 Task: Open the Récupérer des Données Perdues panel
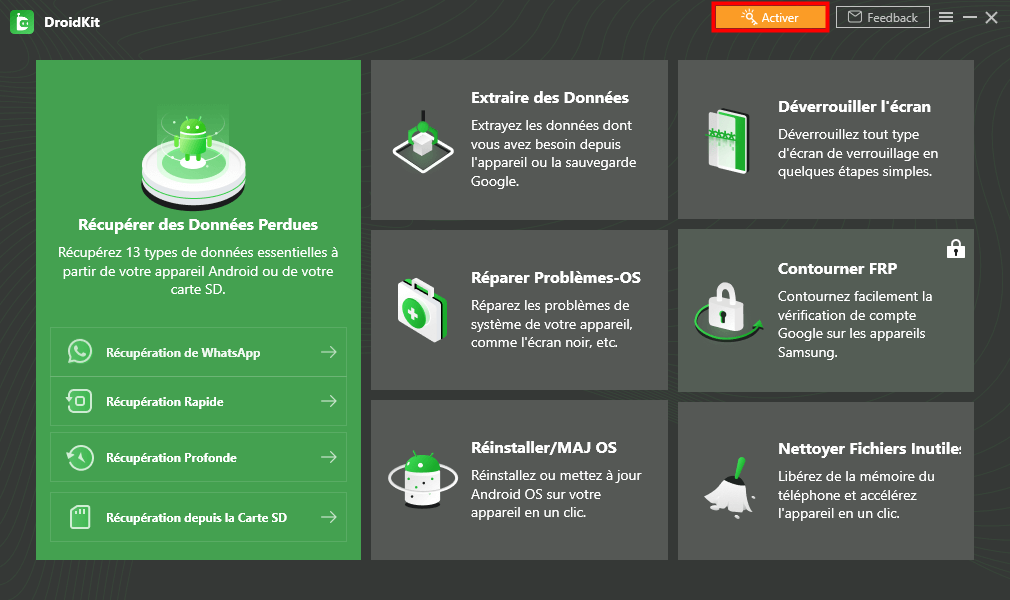click(x=198, y=225)
